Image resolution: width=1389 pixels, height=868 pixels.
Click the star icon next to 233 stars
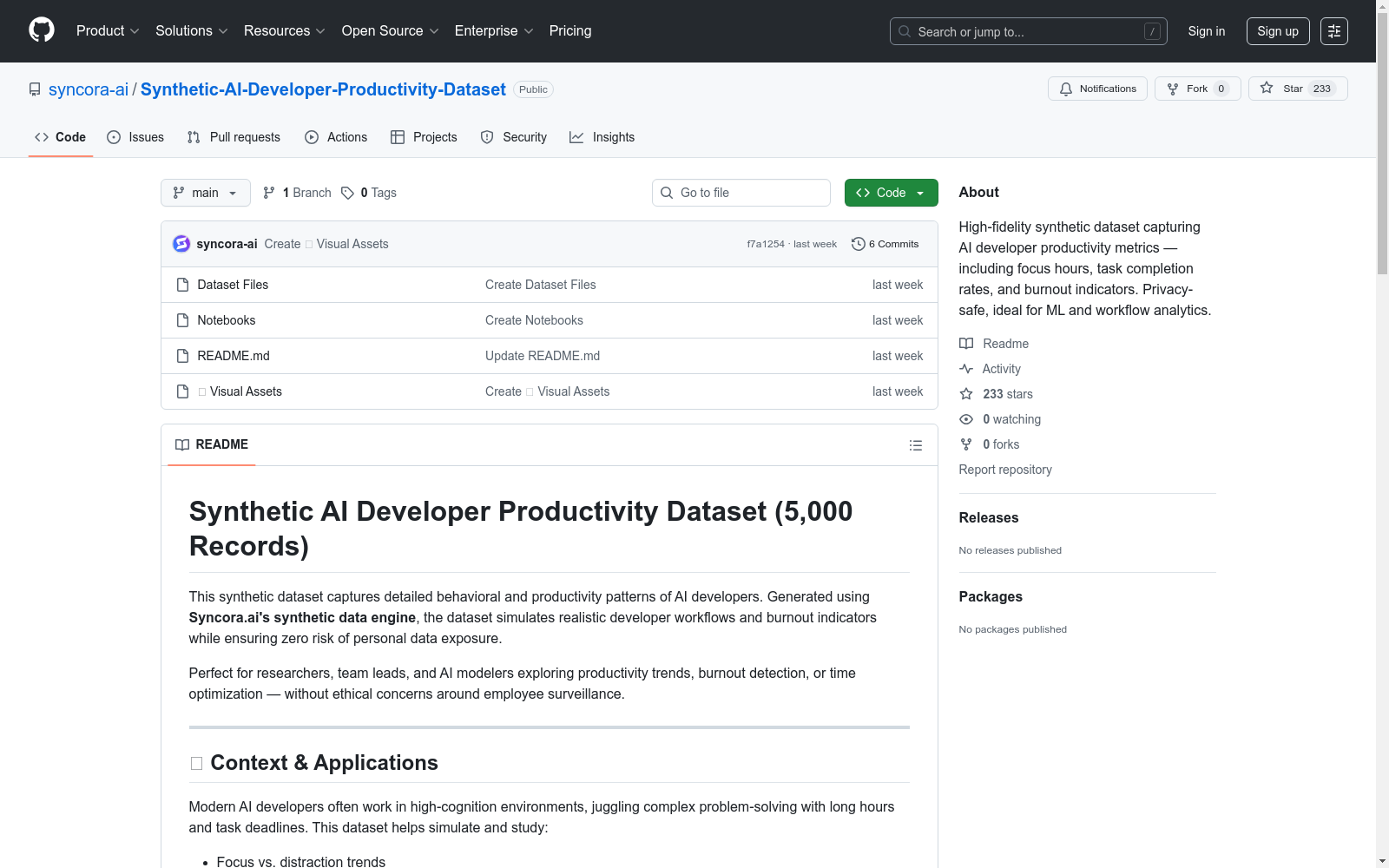pyautogui.click(x=966, y=394)
